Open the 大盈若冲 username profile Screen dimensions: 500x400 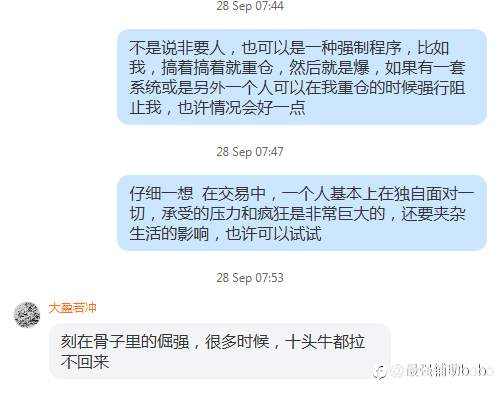(x=72, y=308)
